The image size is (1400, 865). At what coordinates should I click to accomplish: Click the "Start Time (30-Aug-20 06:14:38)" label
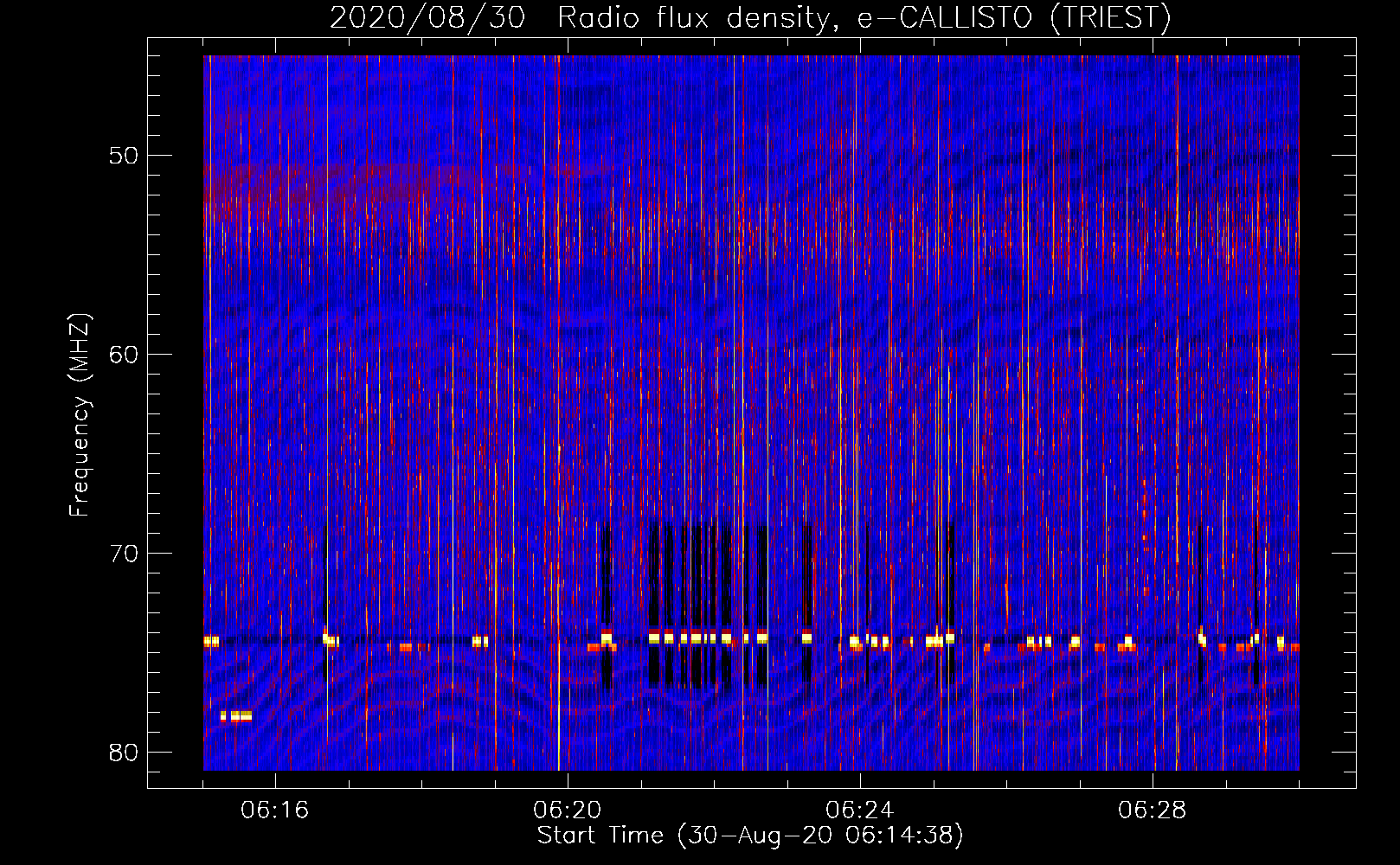pos(750,836)
